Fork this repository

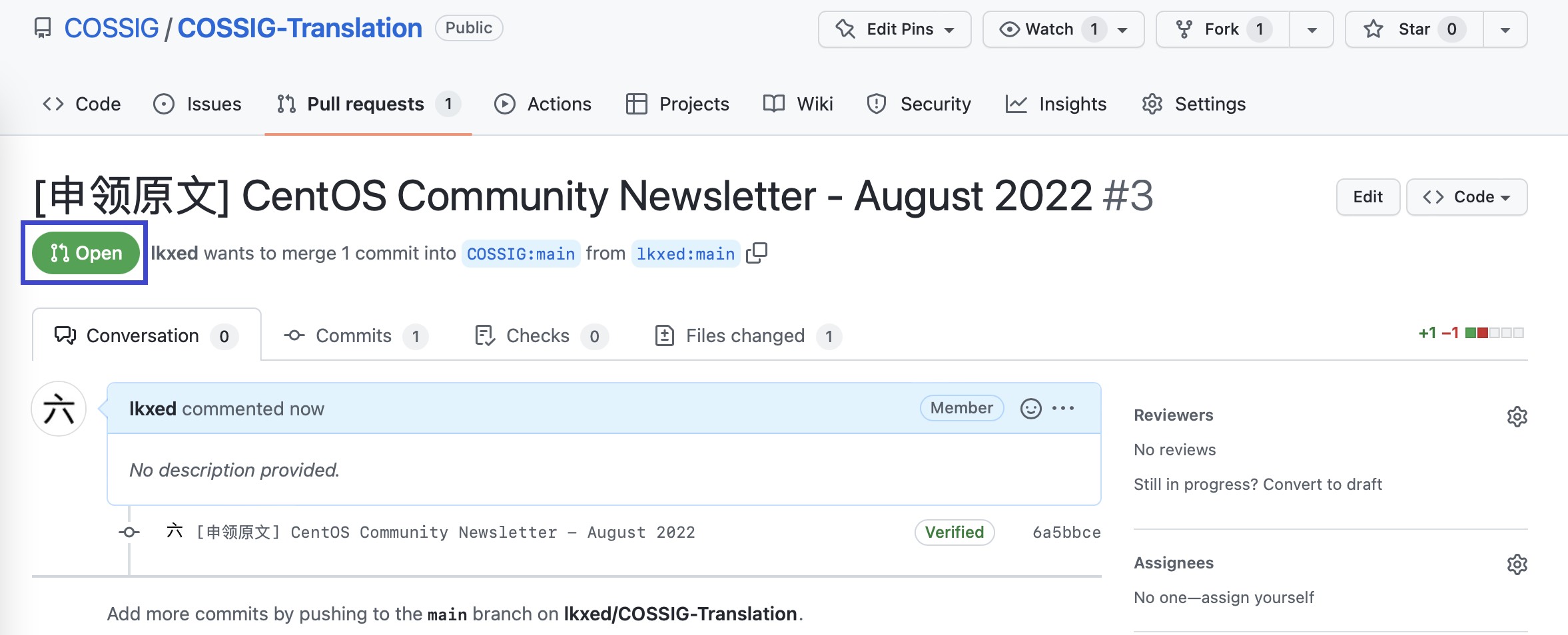[1223, 29]
